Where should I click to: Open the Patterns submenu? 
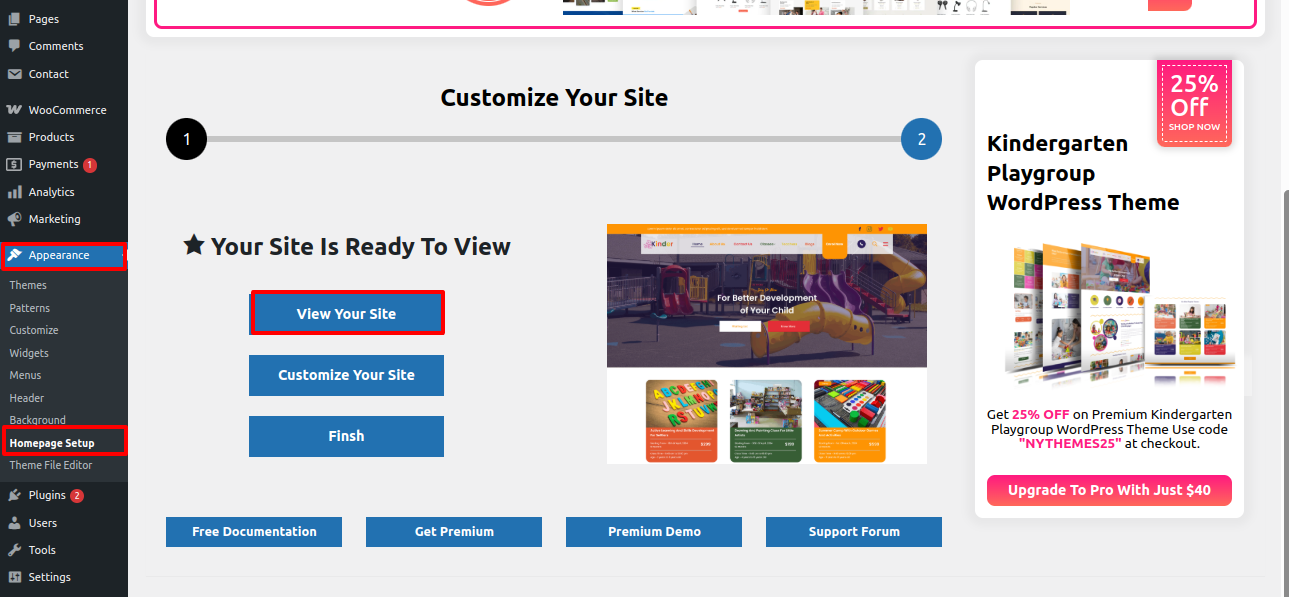click(x=30, y=308)
